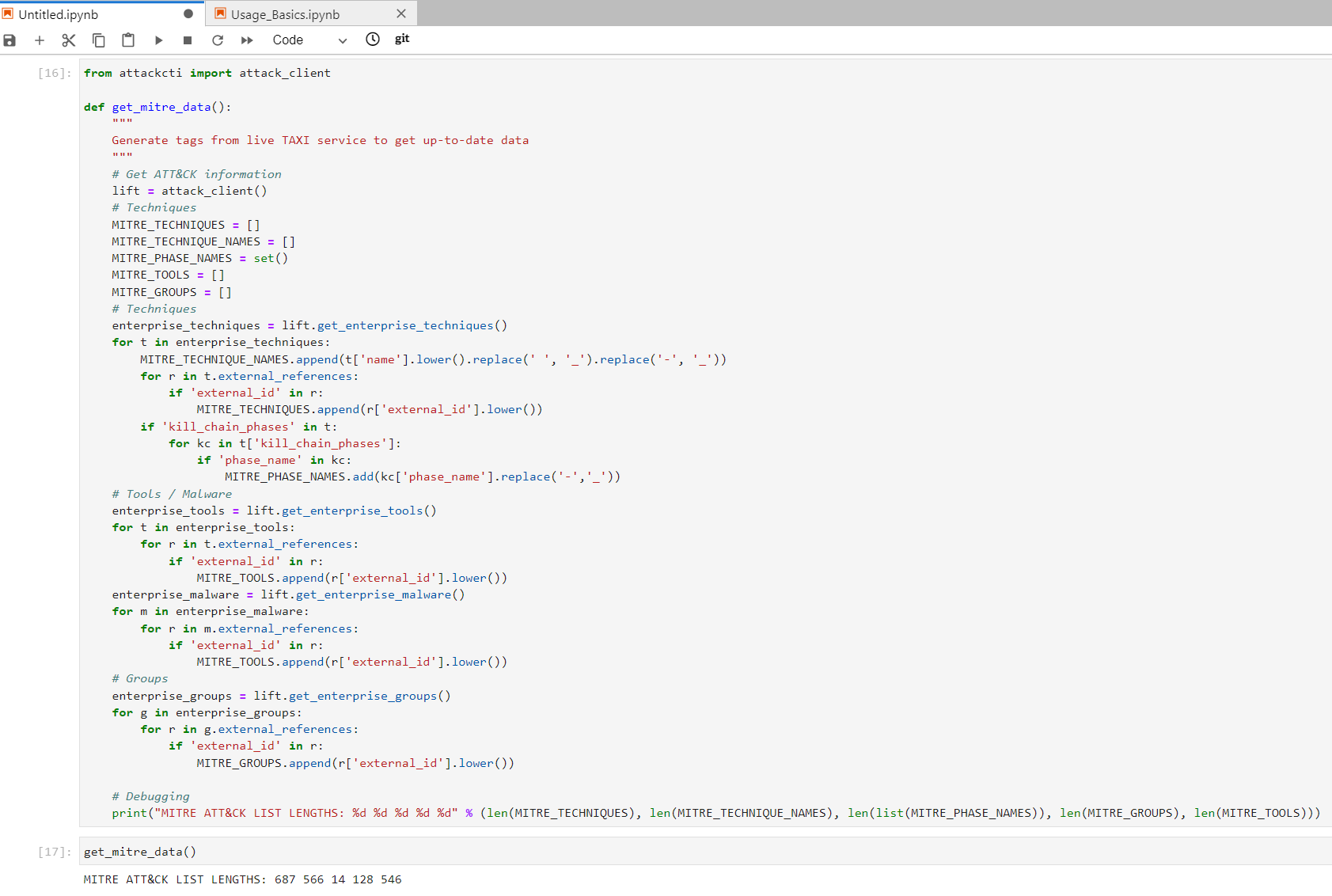
Task: Click the execution prompt [17]
Action: pos(52,852)
